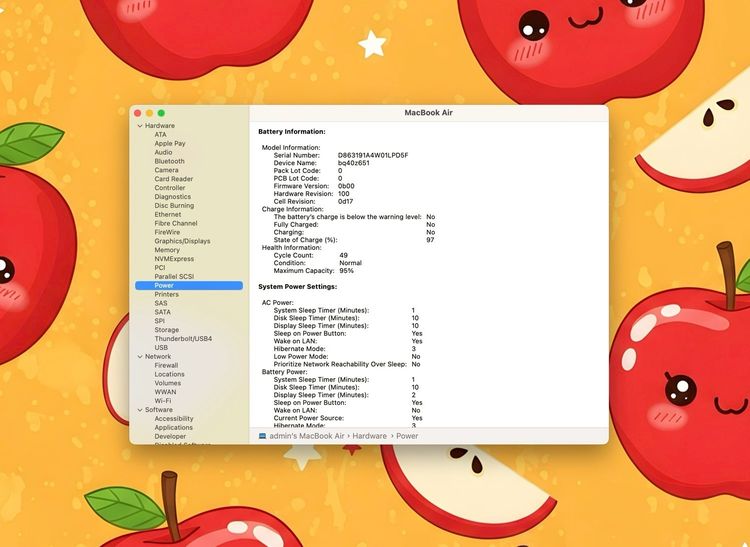Click the System Power Settings heading

coord(298,287)
